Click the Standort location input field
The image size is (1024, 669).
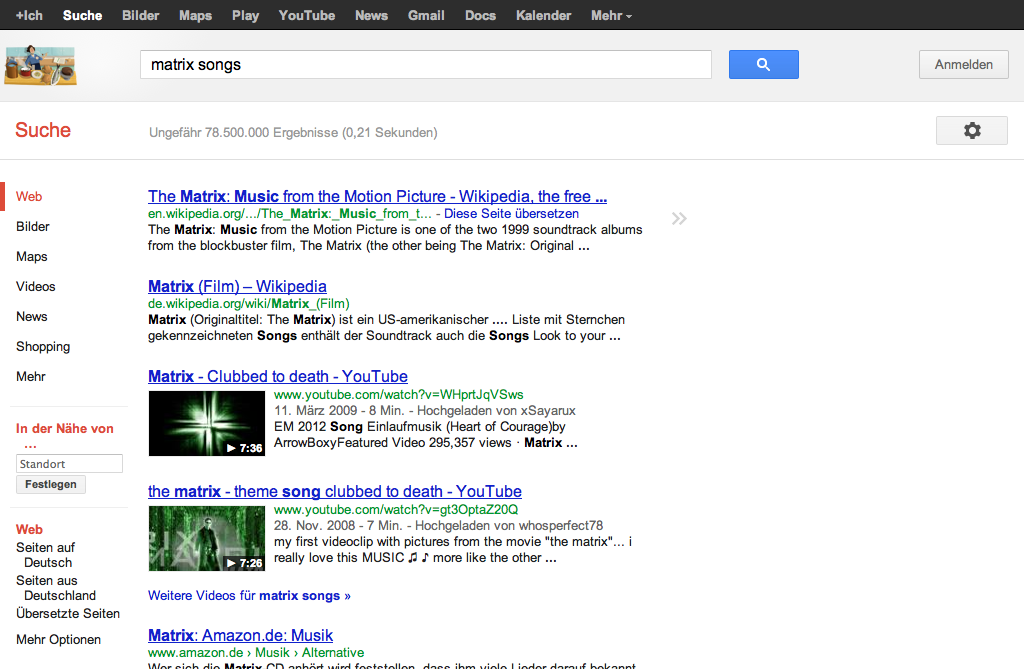click(69, 464)
